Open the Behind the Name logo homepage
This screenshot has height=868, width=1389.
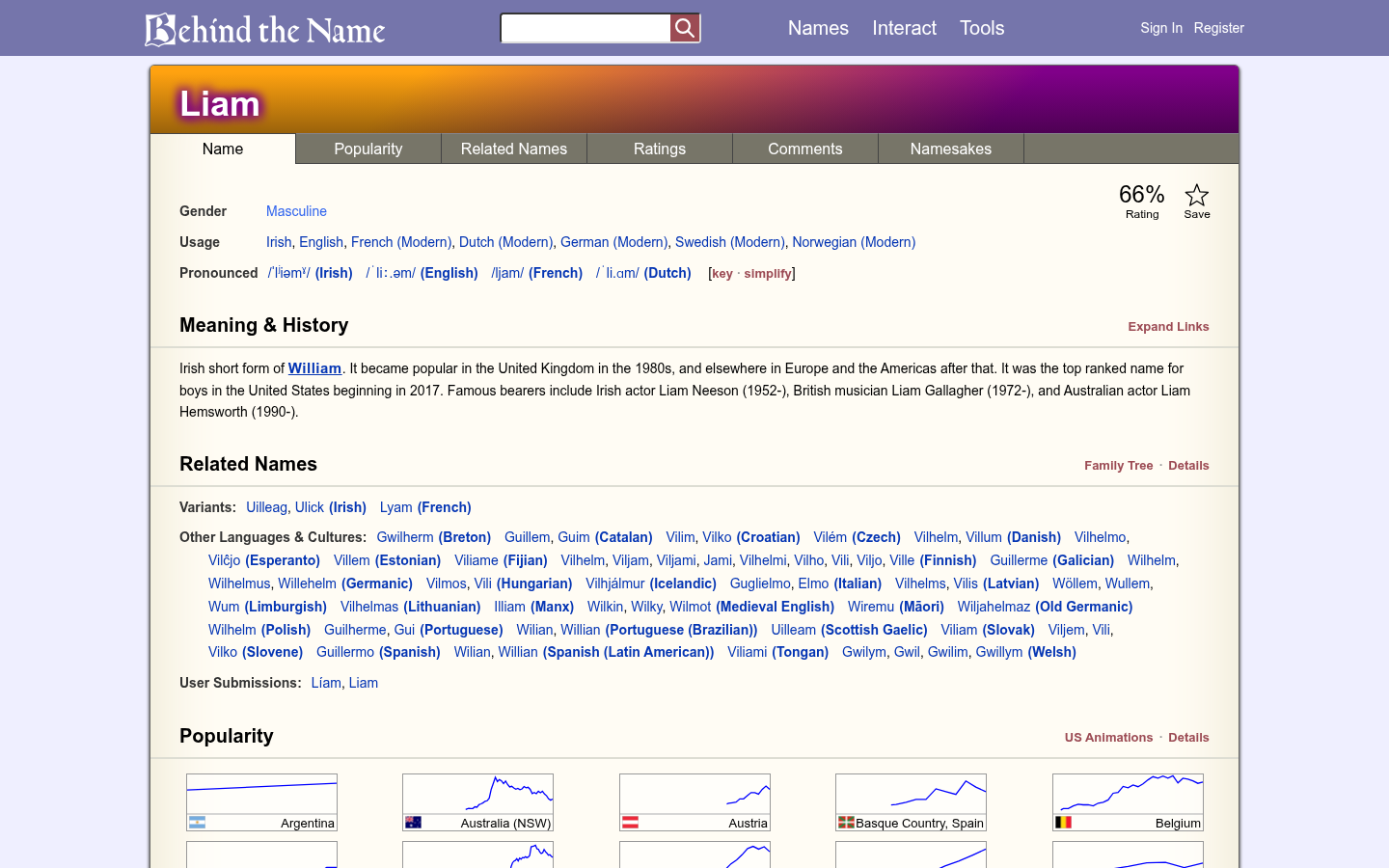tap(265, 29)
